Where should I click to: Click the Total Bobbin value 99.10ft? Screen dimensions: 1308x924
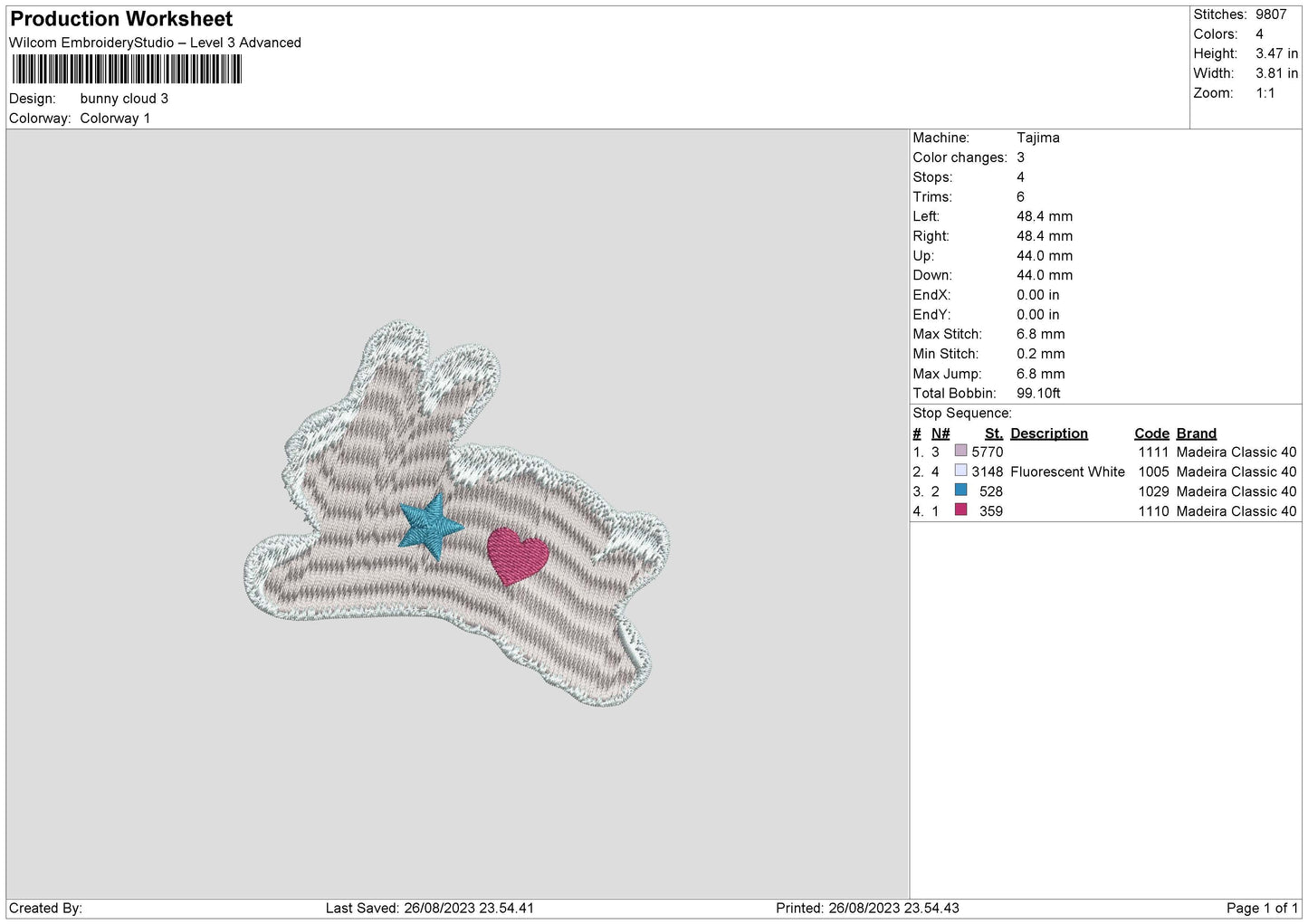(x=1038, y=393)
